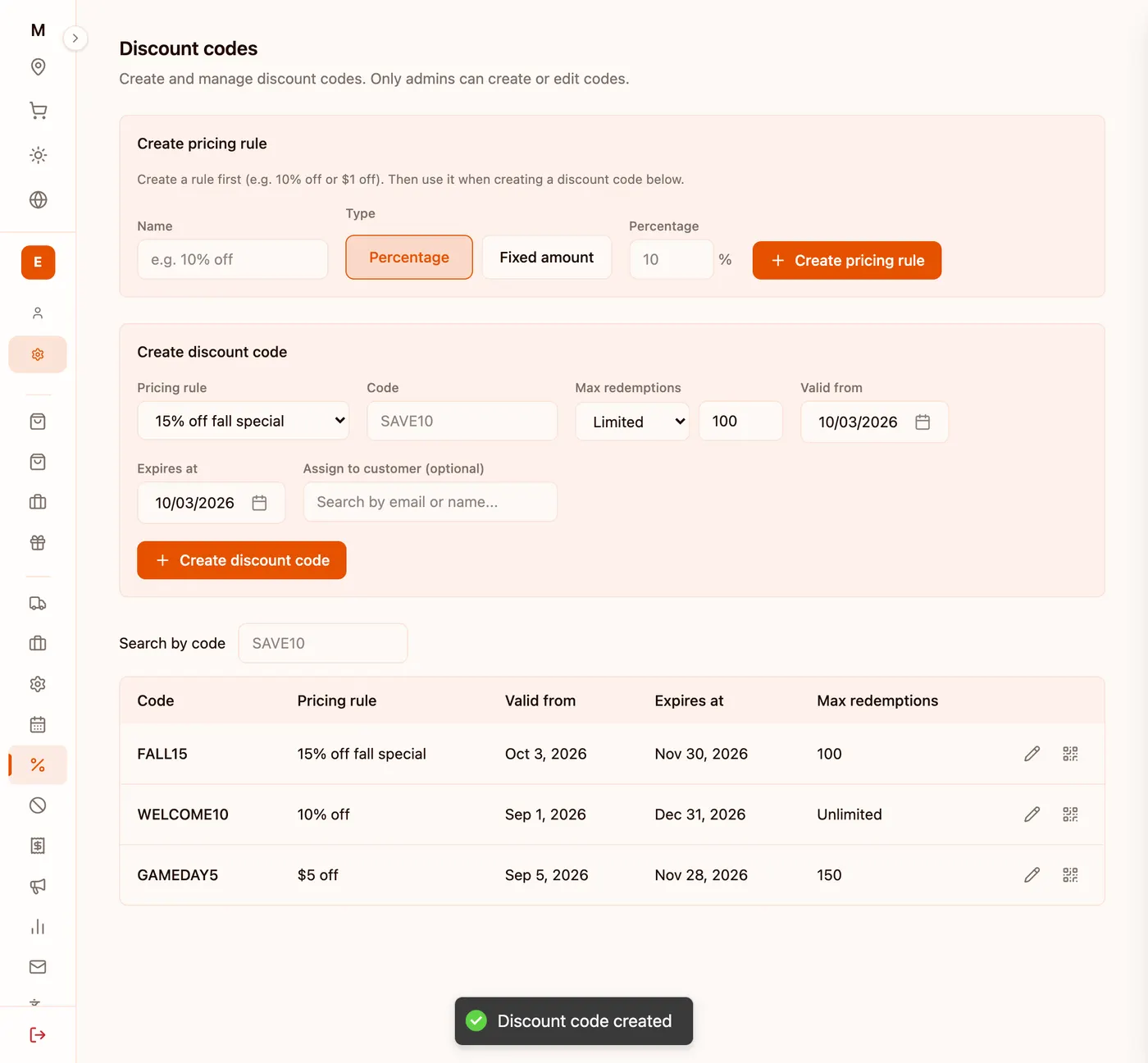Open the bar chart sidebar icon
Viewport: 1148px width, 1063px height.
38,927
